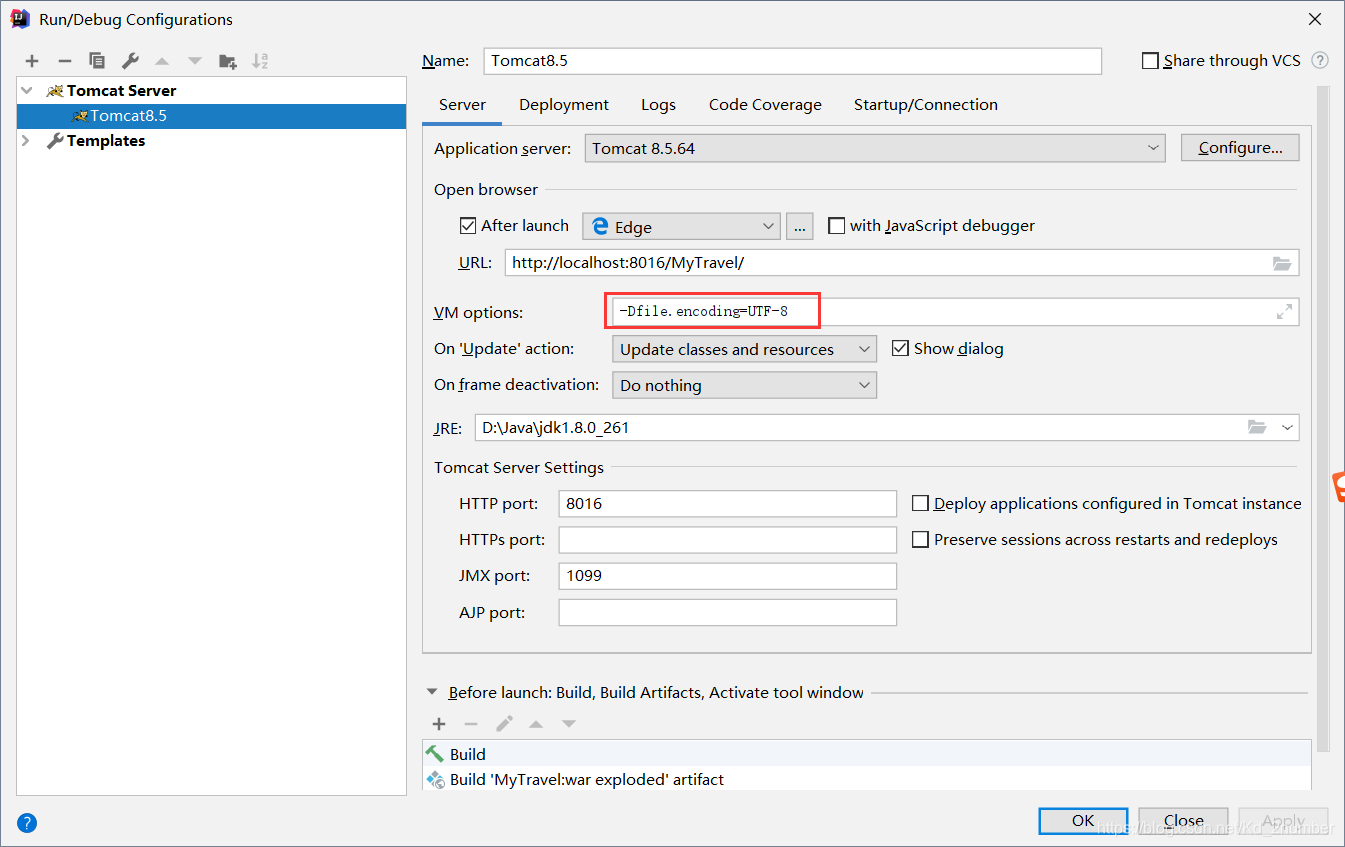Viewport: 1345px width, 847px height.
Task: Enable Deploy applications configured in Tomcat instance
Action: pos(921,503)
